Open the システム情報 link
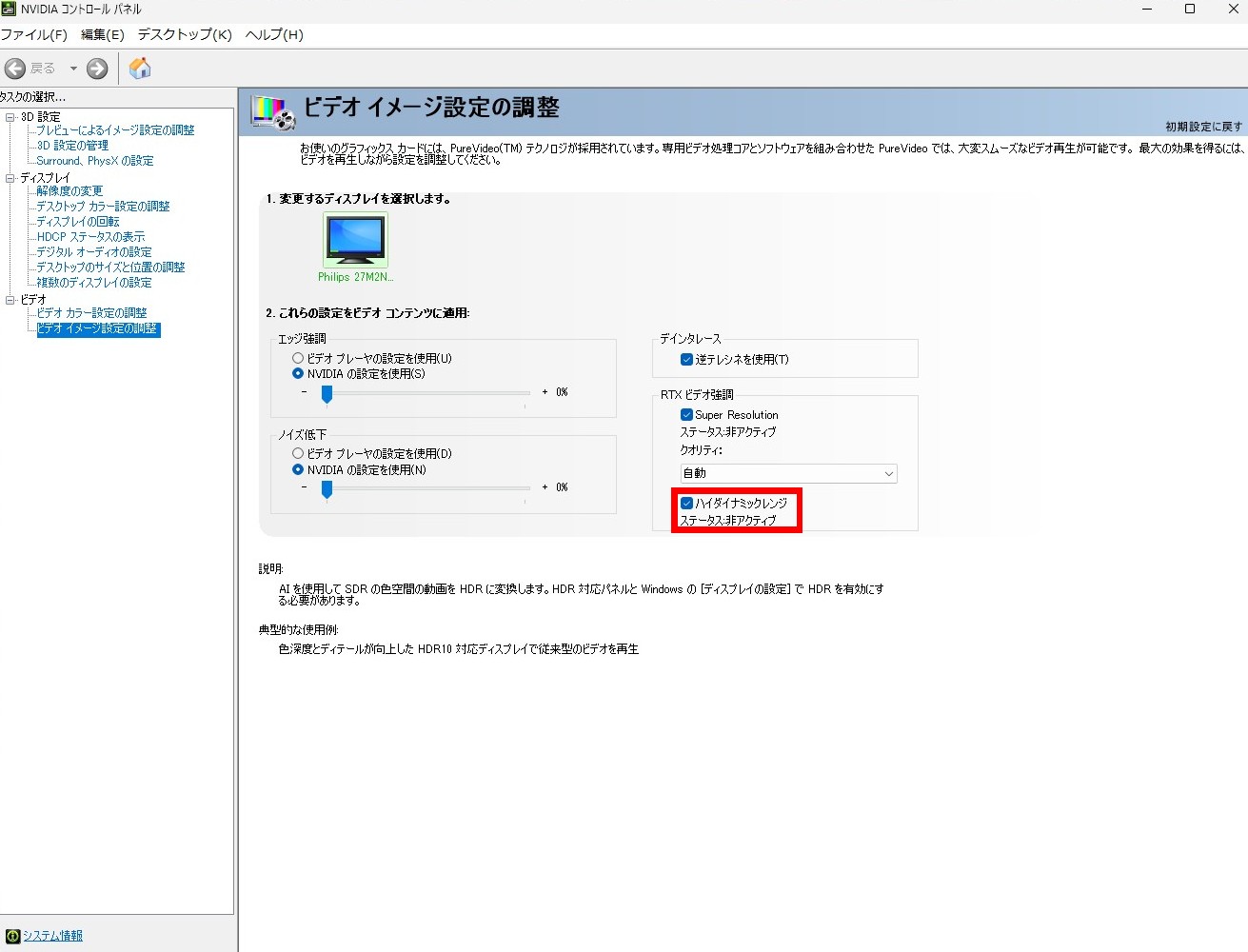Viewport: 1248px width, 952px height. point(52,936)
